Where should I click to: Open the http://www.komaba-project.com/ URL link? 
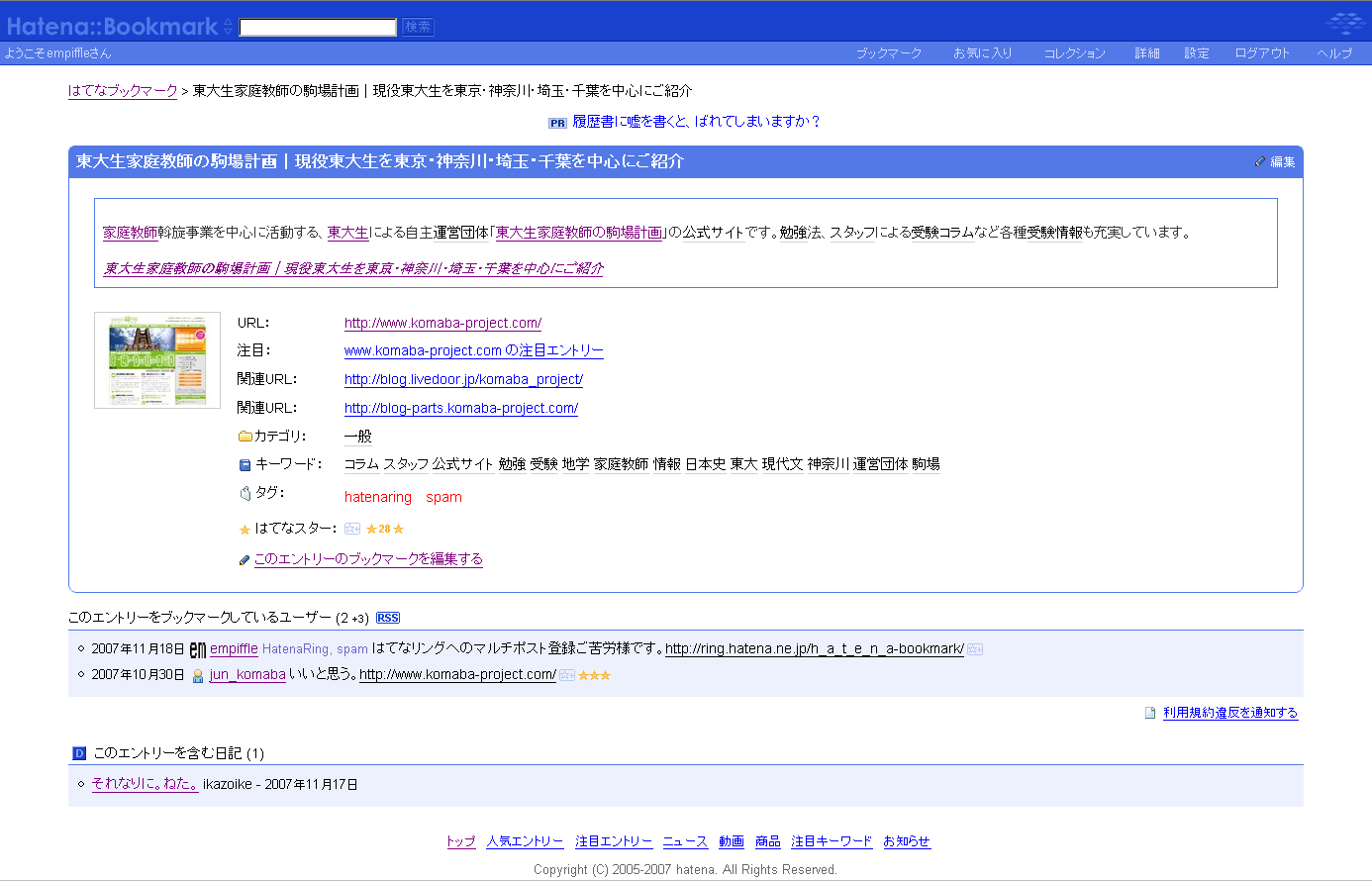click(442, 324)
